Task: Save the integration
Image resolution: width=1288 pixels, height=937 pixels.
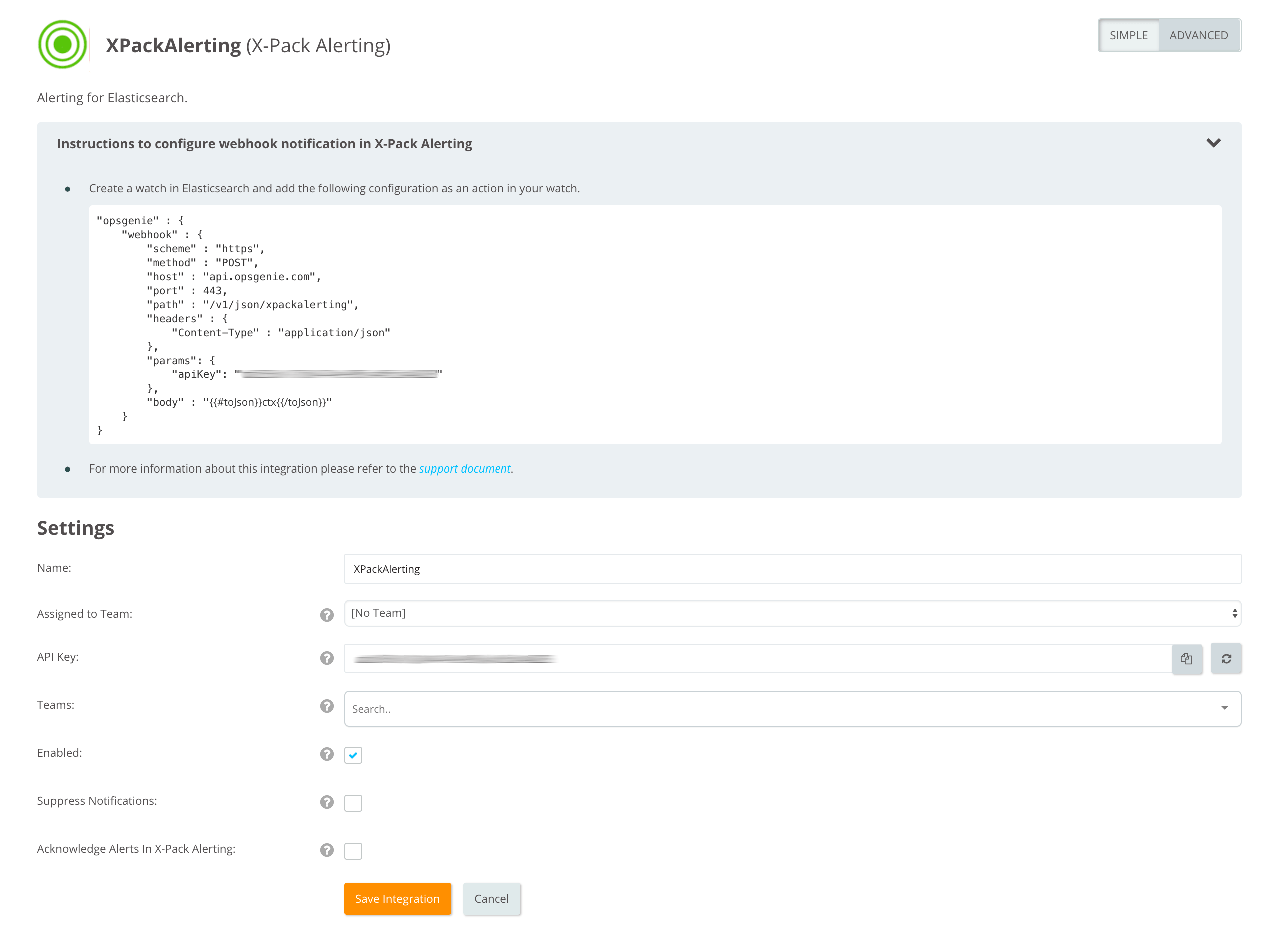Action: click(x=397, y=899)
